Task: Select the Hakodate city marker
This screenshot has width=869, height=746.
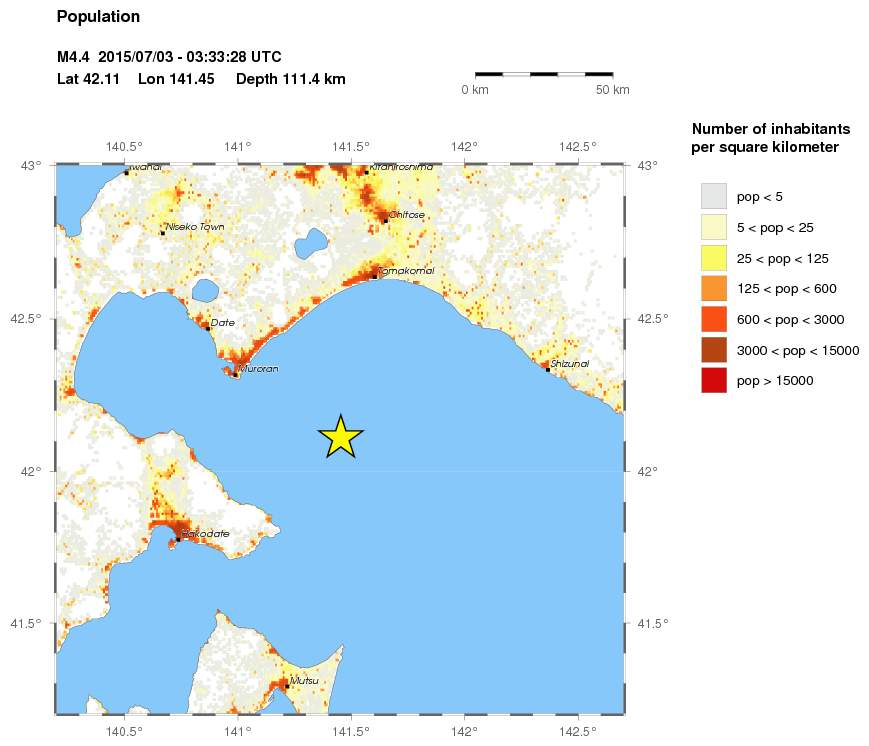Action: click(178, 539)
